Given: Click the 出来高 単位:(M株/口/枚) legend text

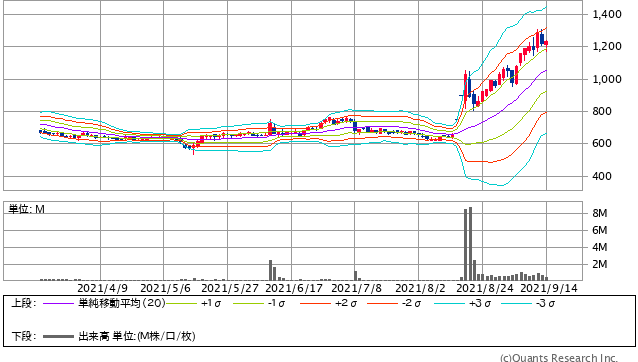Looking at the screenshot, I should point(137,336).
